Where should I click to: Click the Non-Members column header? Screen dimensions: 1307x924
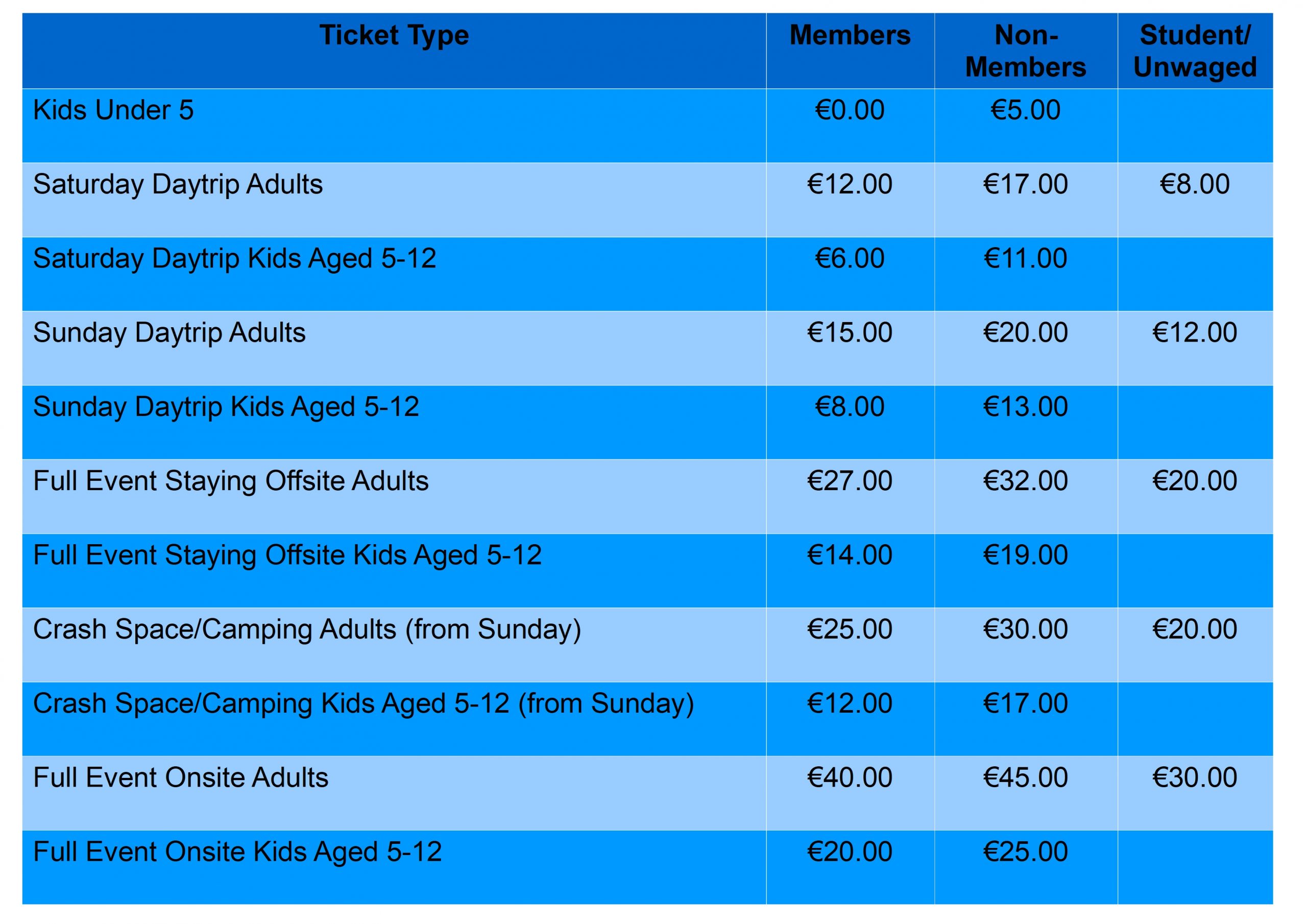[x=1026, y=51]
